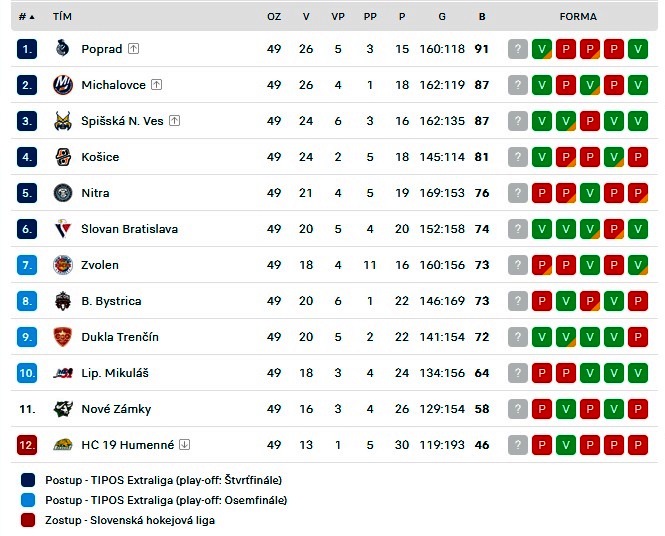Click the Poprad team logo

(63, 49)
